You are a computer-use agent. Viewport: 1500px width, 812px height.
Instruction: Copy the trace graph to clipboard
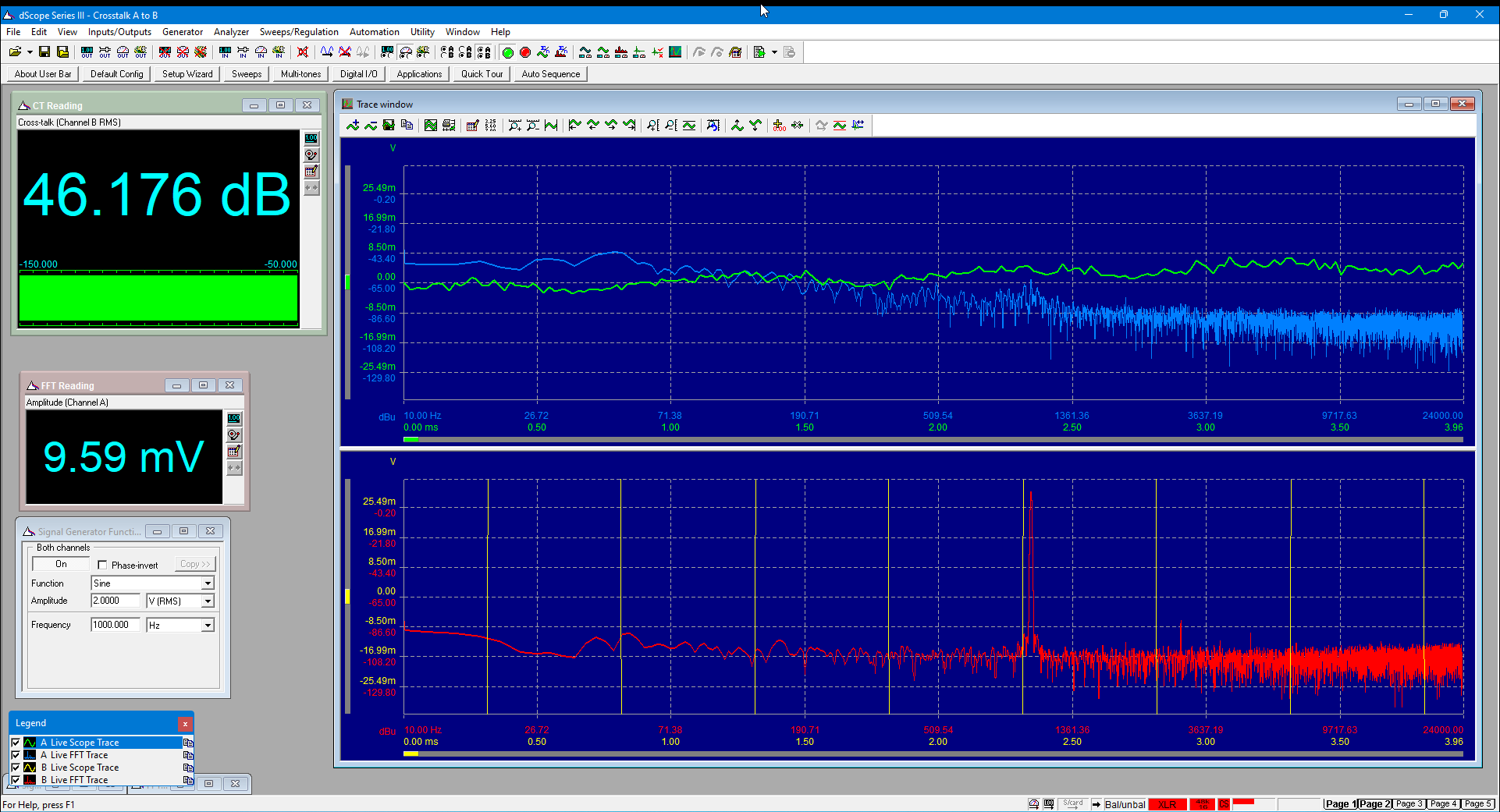(407, 126)
